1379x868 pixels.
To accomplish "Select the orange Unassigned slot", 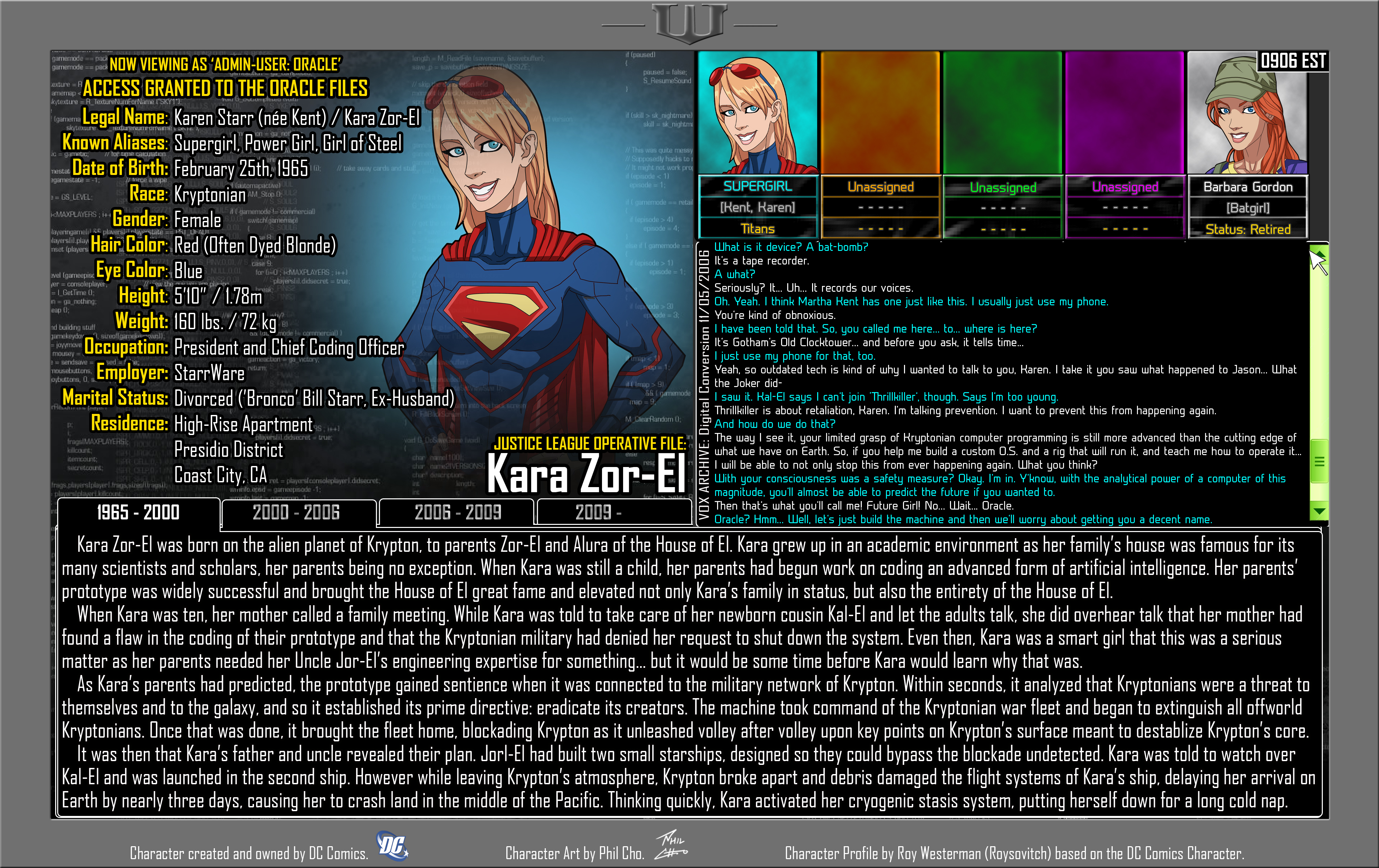I will tap(880, 113).
